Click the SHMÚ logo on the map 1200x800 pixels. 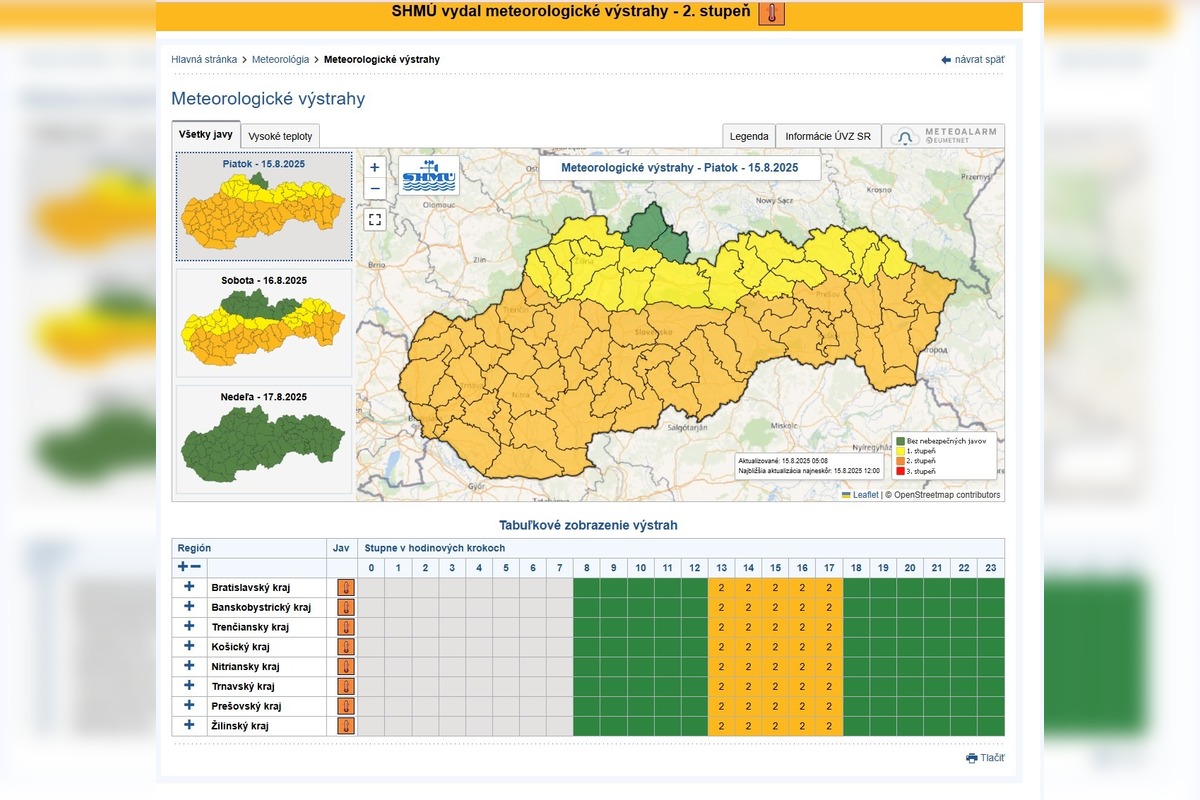429,175
